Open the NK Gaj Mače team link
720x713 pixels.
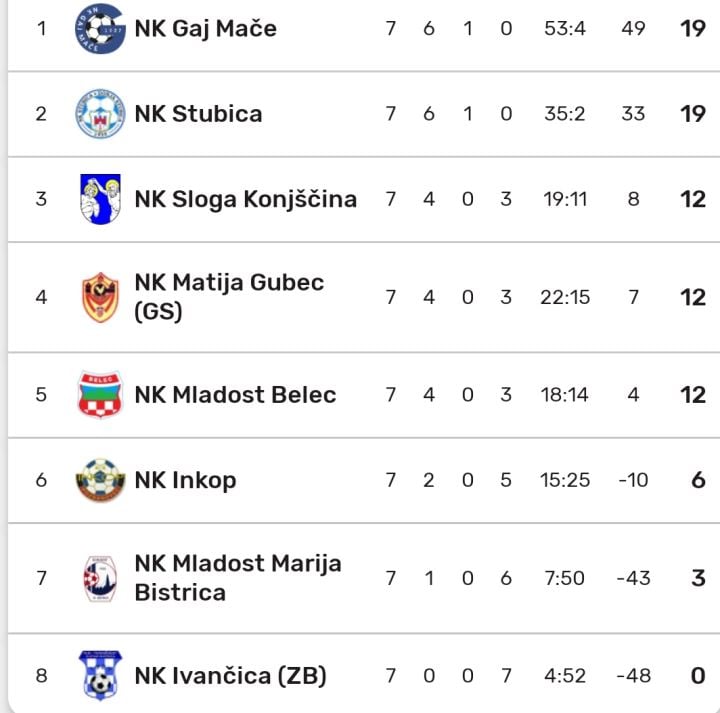click(205, 29)
